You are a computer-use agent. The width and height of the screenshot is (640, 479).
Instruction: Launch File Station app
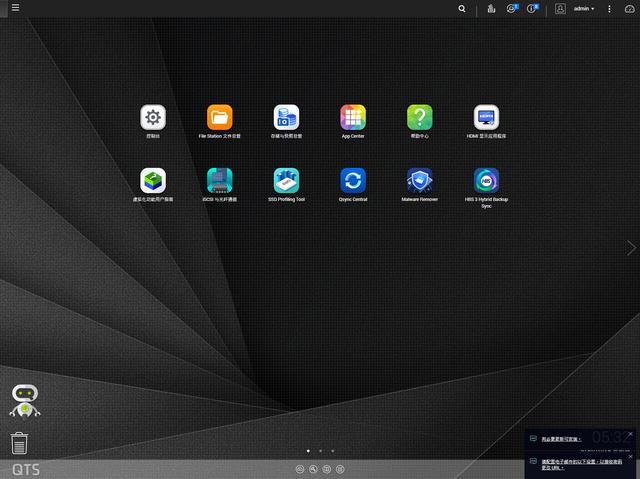coord(220,117)
